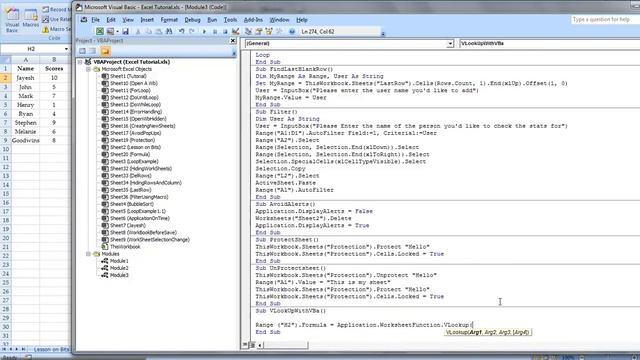Click the Properties Window toolbar icon
The image size is (640, 360).
258,31
